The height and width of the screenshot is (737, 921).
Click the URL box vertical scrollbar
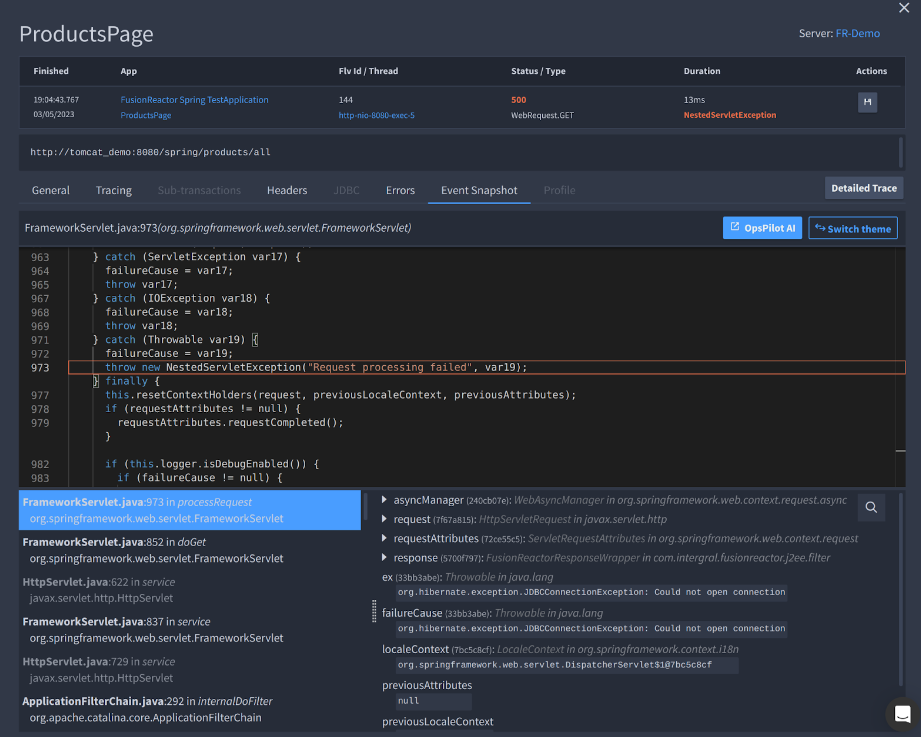[x=900, y=152]
